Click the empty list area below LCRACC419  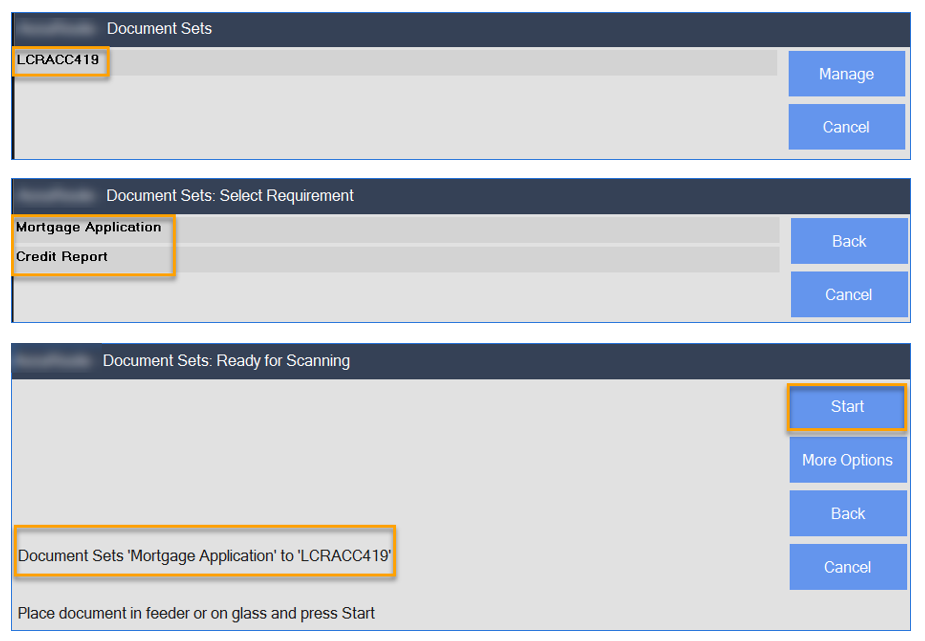coord(395,116)
